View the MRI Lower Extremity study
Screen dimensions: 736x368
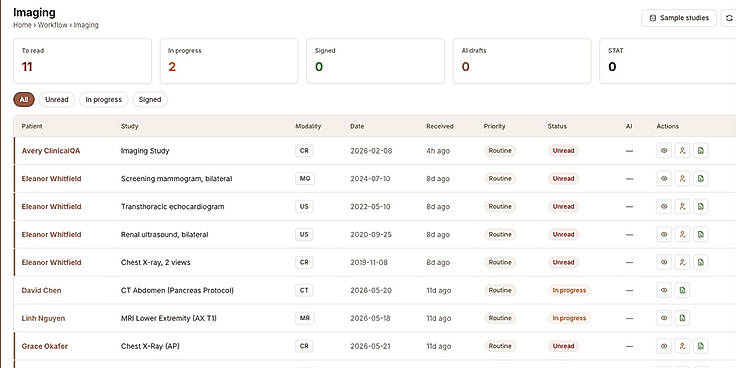(x=664, y=318)
